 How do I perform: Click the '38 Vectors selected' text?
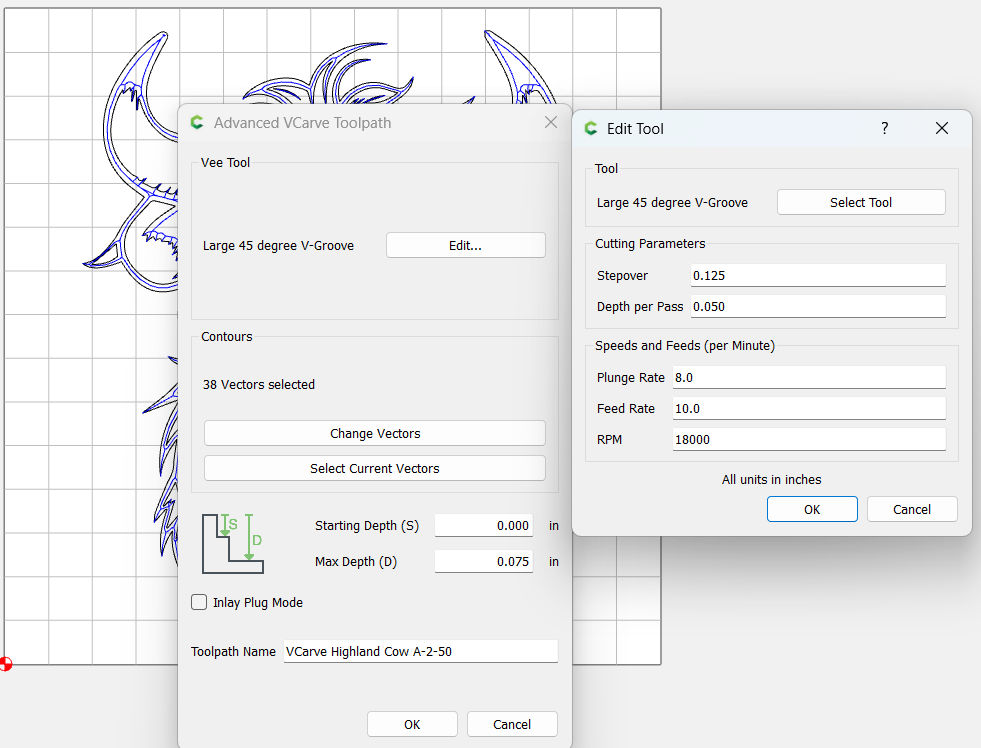[258, 385]
